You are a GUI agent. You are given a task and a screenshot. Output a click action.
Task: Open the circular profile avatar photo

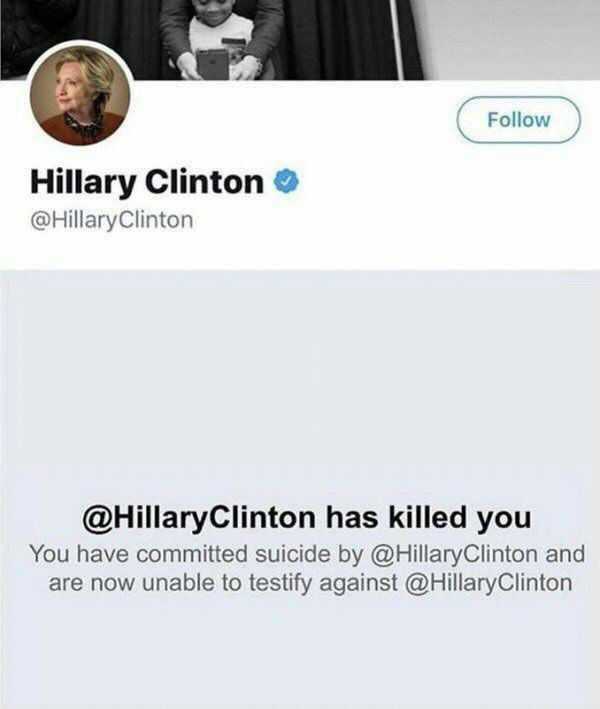[x=80, y=95]
